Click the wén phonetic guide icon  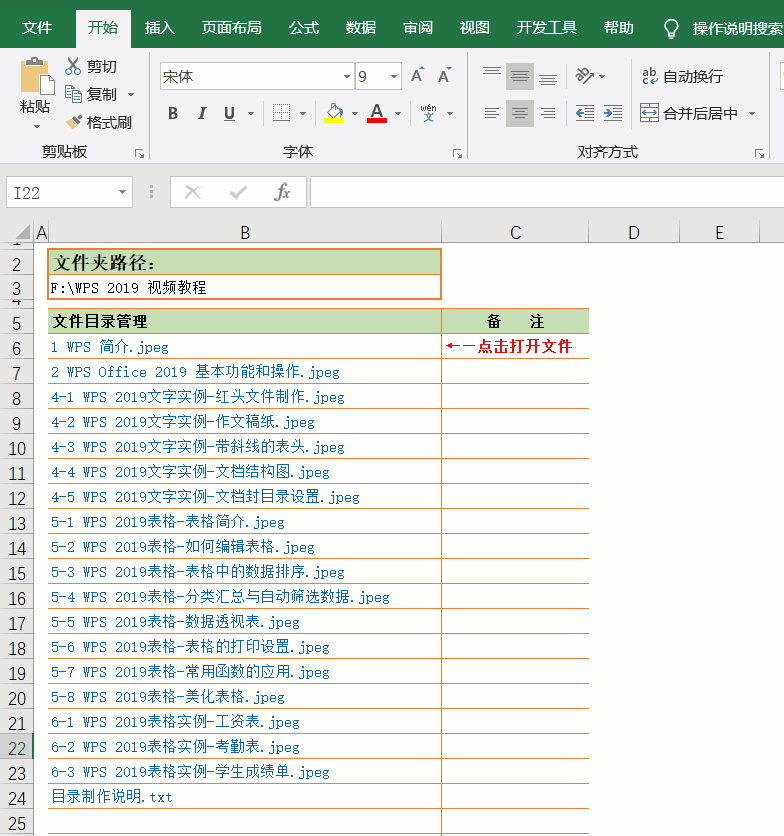[x=428, y=113]
